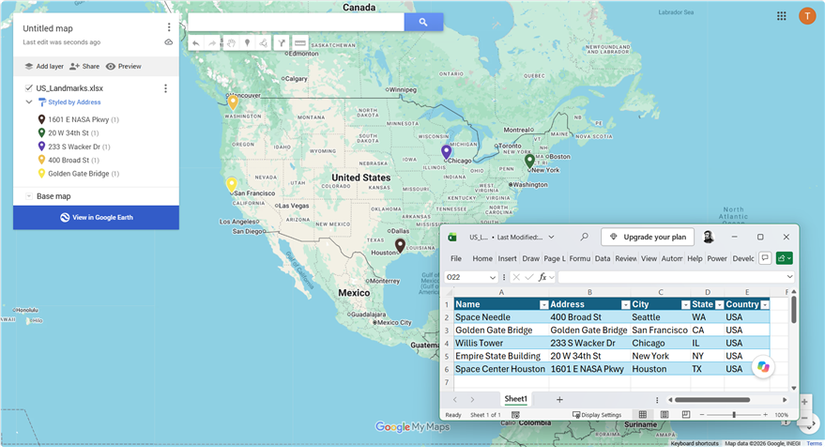Select the Sheet1 tab

[x=516, y=399]
